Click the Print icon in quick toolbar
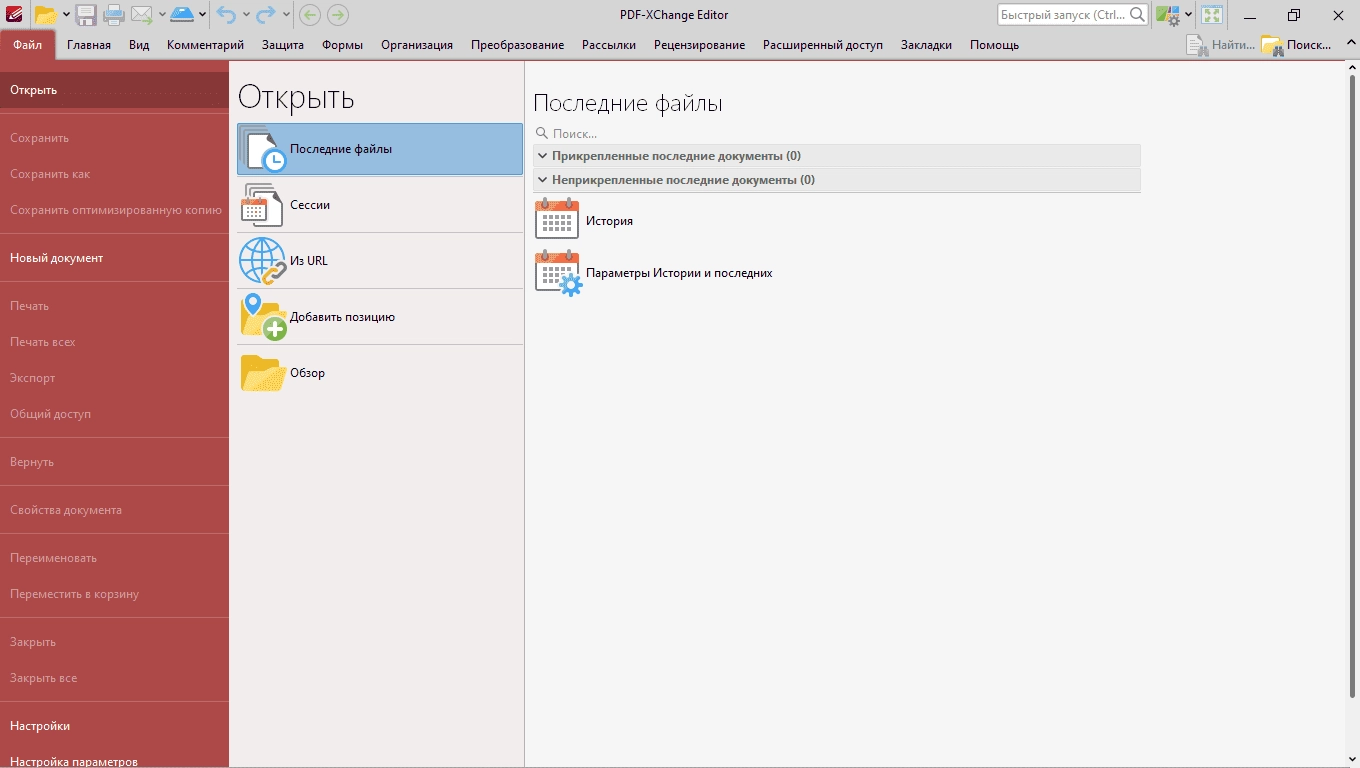Viewport: 1360px width, 768px height. pos(114,14)
